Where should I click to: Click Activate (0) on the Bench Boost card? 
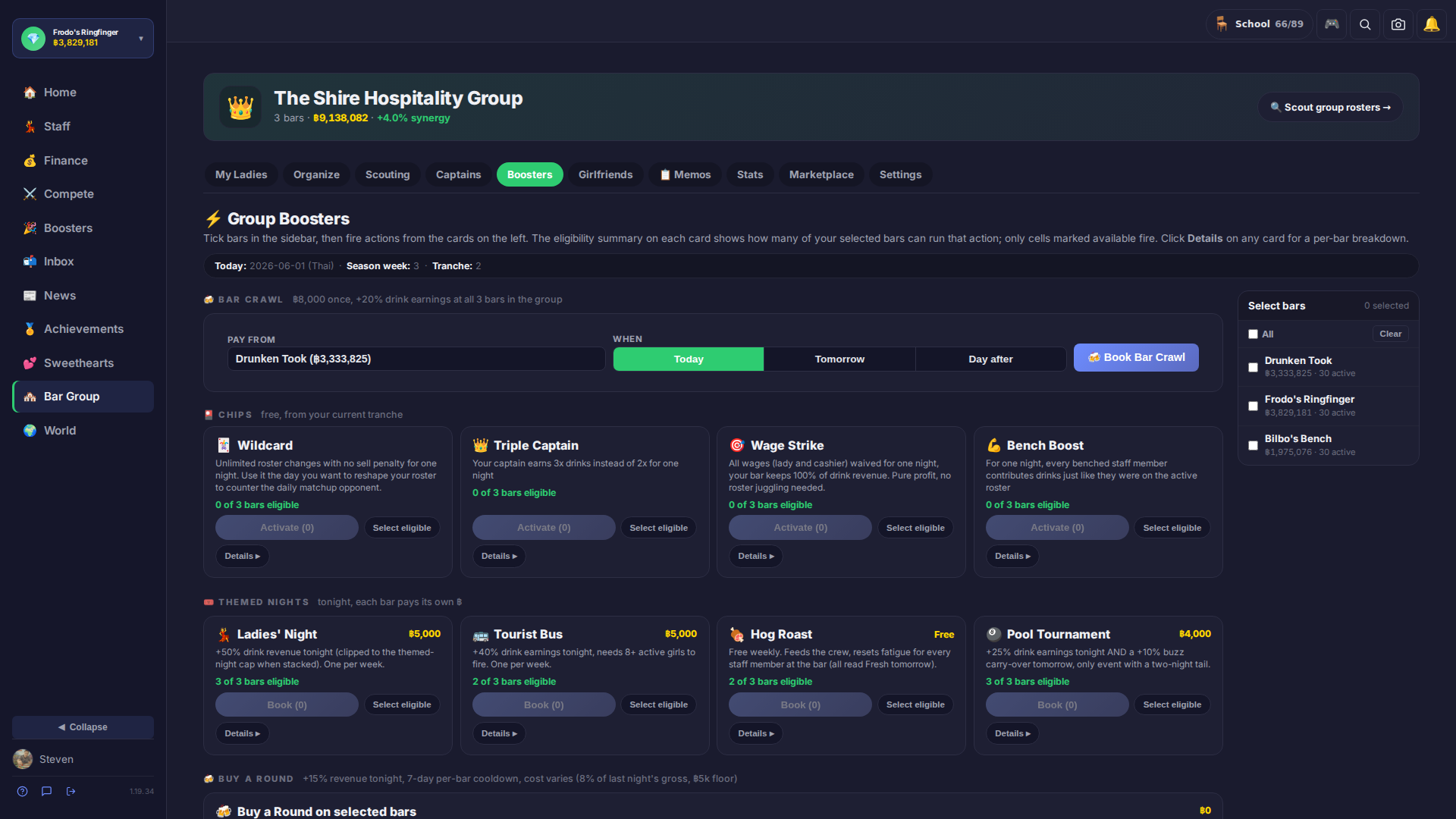[x=1057, y=528]
